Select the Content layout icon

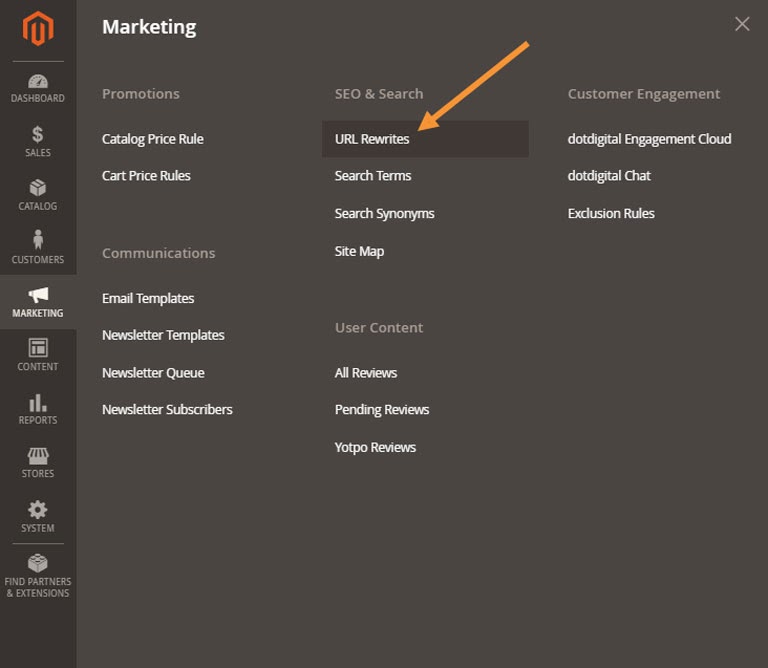(x=38, y=348)
